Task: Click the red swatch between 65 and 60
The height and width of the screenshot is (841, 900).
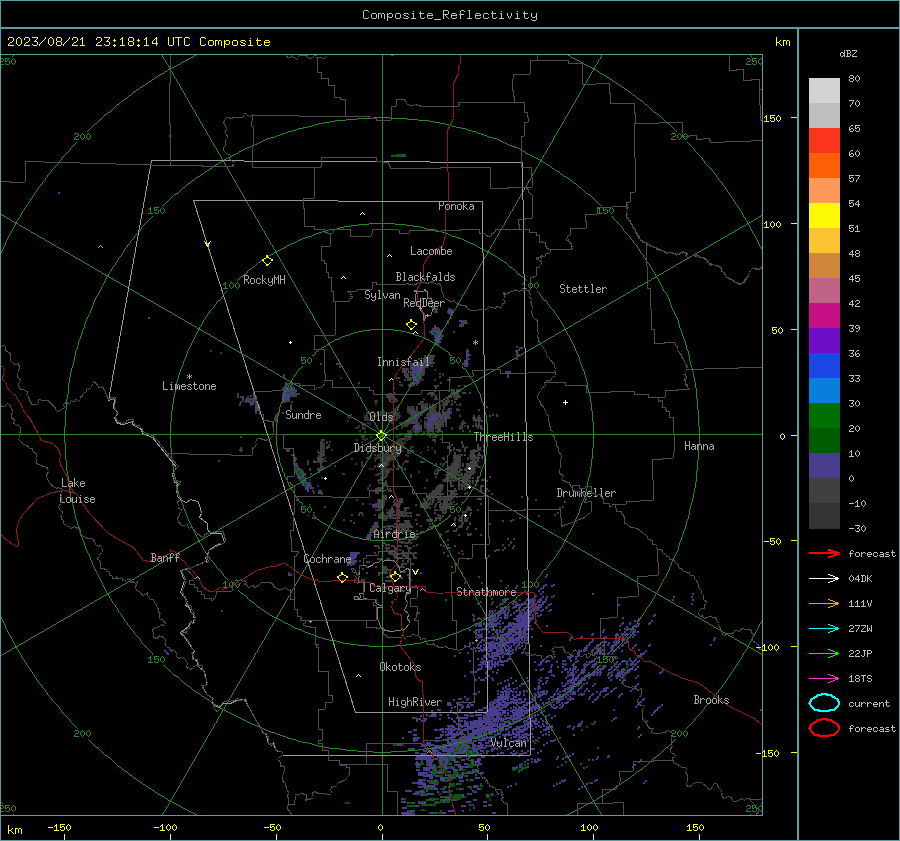Action: (x=824, y=141)
